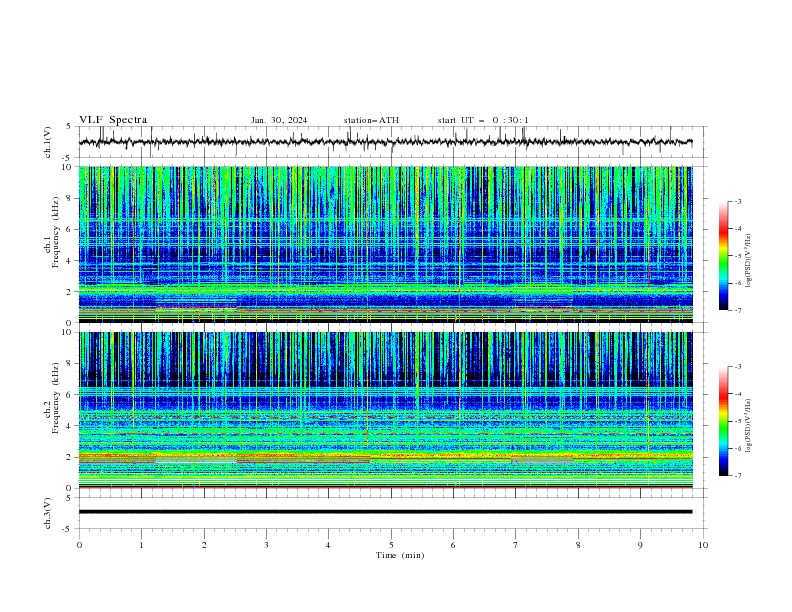Click the "3" tick on the time axis
This screenshot has height=612, width=792.
coord(266,545)
